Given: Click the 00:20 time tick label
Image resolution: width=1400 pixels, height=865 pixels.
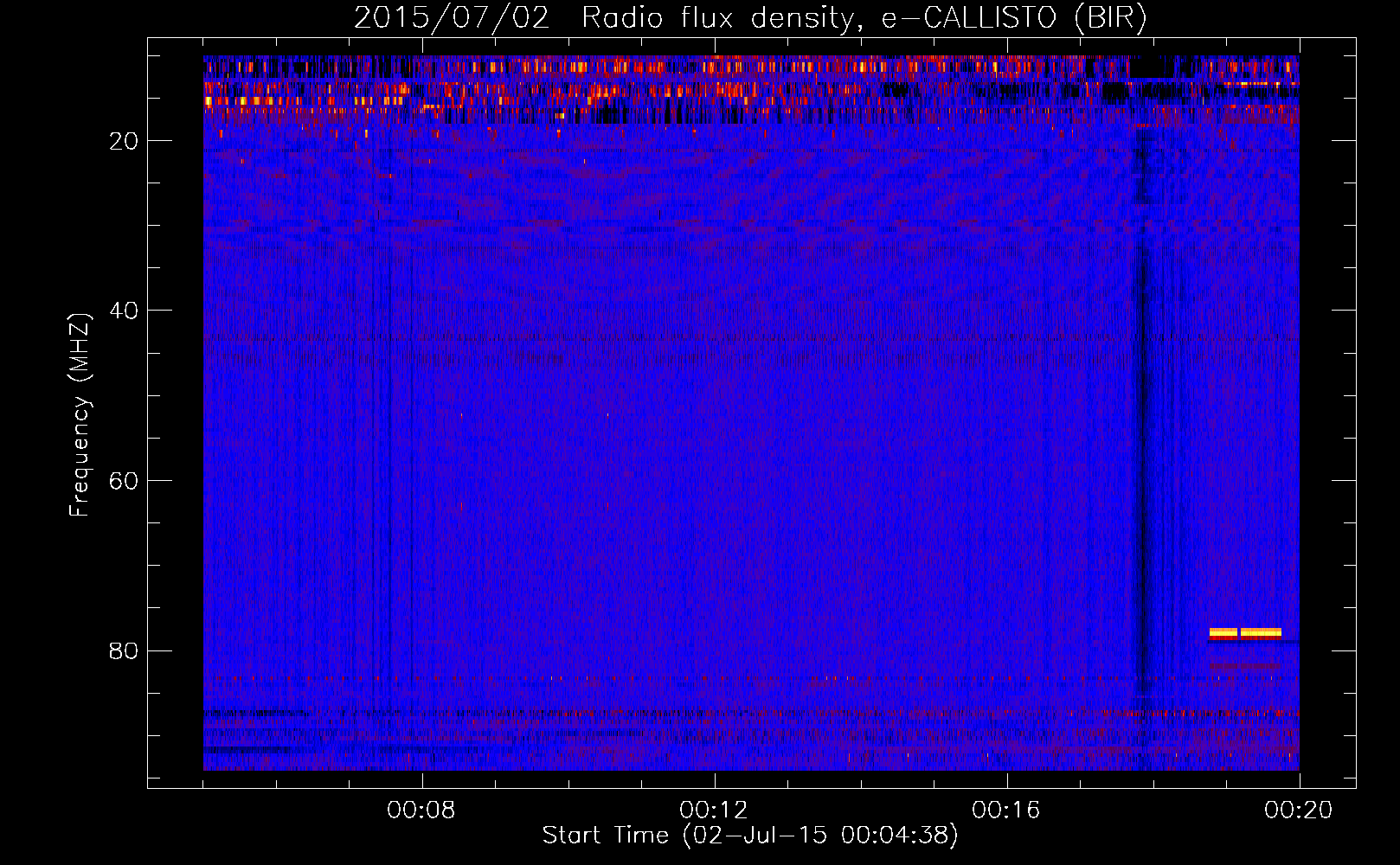Looking at the screenshot, I should click(1299, 811).
